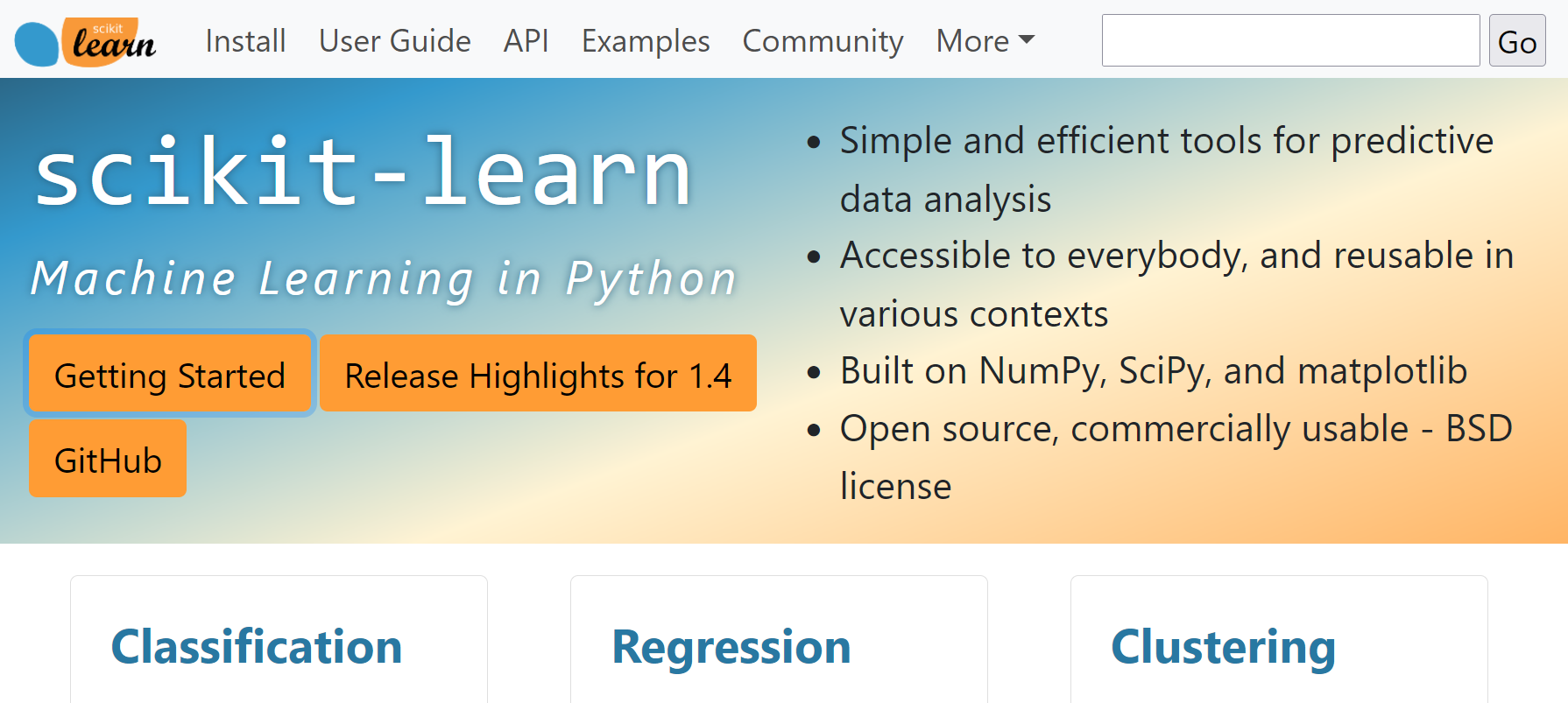Click the large scikit-learn title text

pos(364,172)
